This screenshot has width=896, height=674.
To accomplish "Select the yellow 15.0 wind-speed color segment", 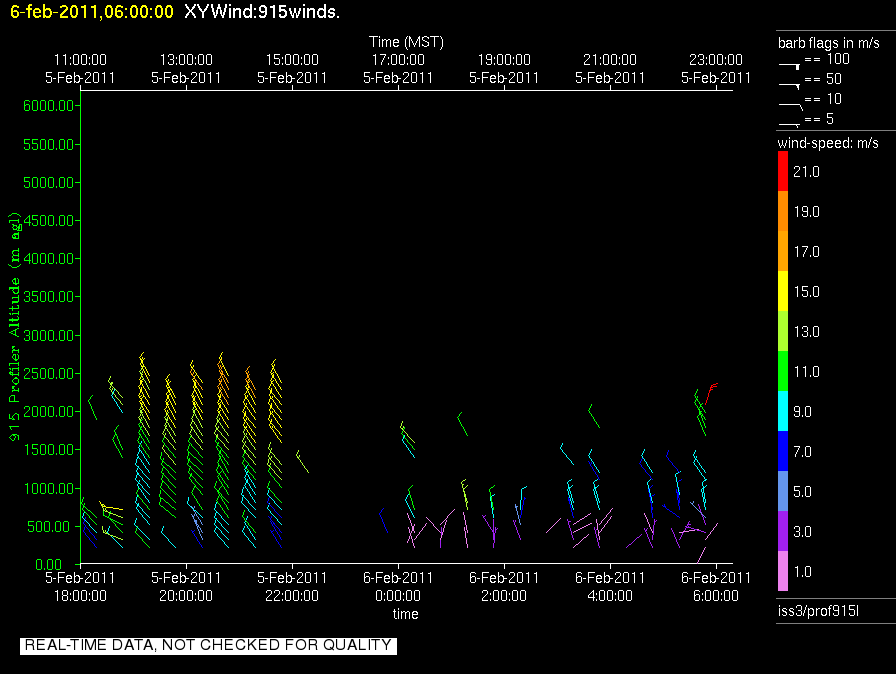I will coord(783,292).
